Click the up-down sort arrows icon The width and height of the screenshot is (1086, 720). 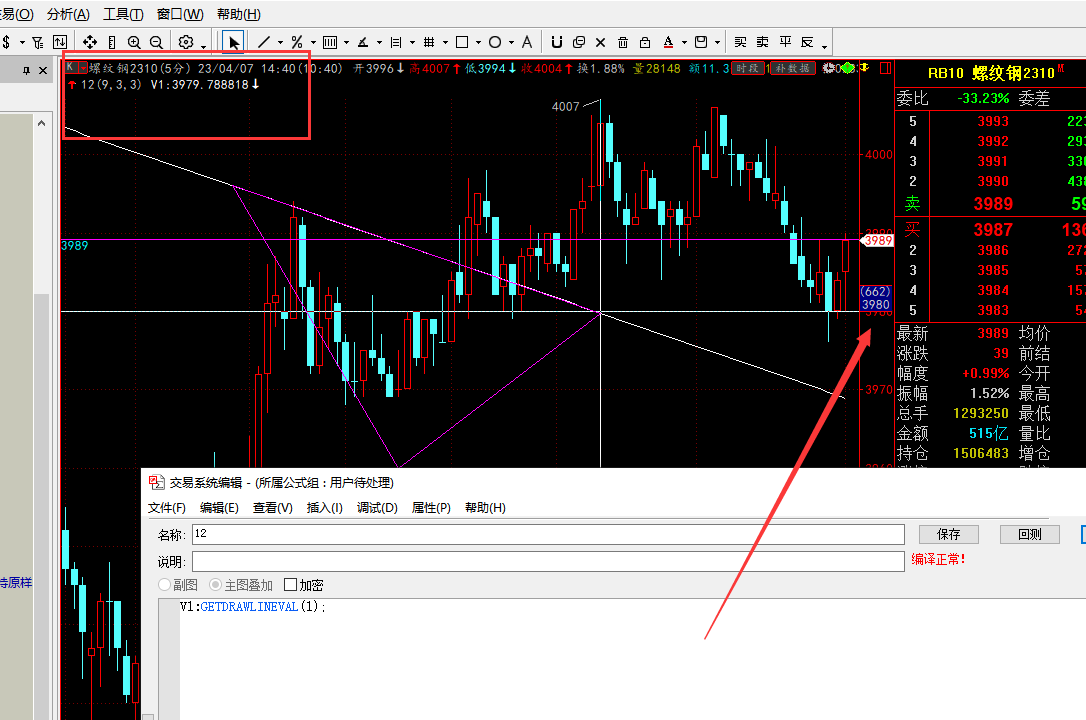(60, 42)
